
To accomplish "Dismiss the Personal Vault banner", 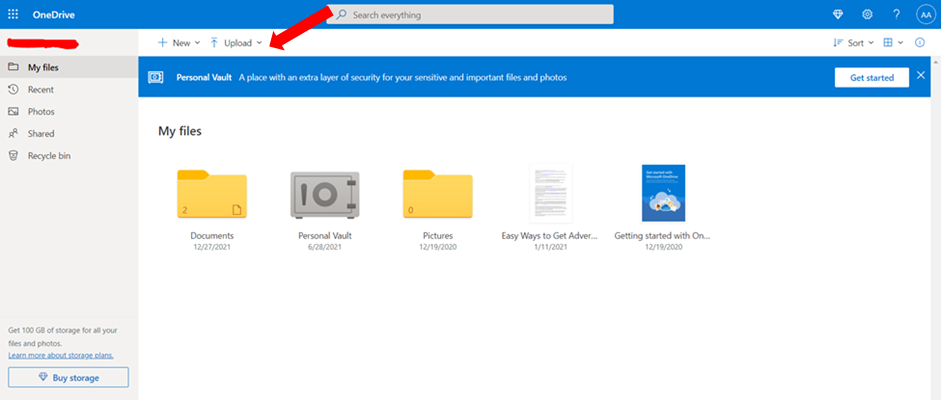I will click(x=921, y=76).
